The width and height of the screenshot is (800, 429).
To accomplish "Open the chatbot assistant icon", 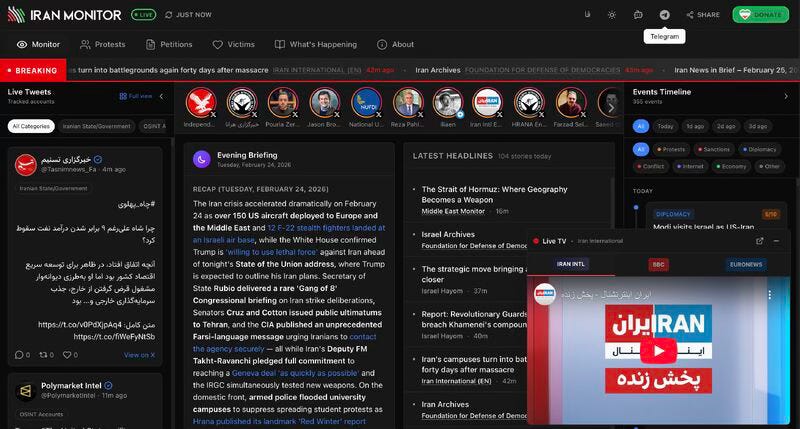I will click(x=638, y=15).
